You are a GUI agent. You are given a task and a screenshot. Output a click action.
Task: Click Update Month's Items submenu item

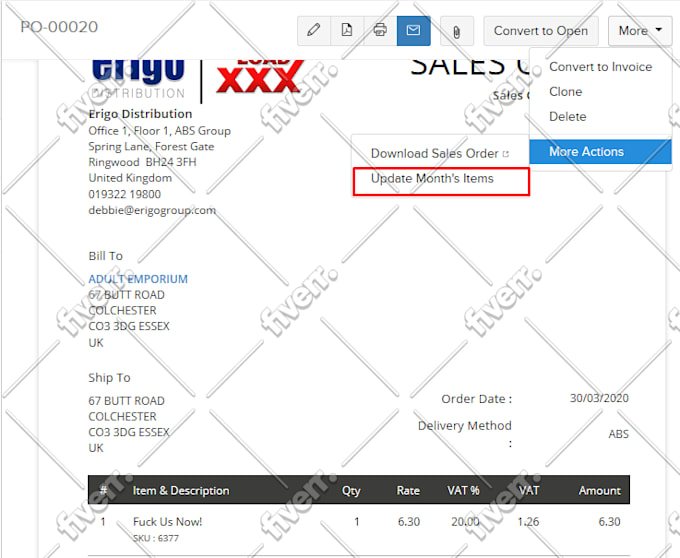(441, 181)
